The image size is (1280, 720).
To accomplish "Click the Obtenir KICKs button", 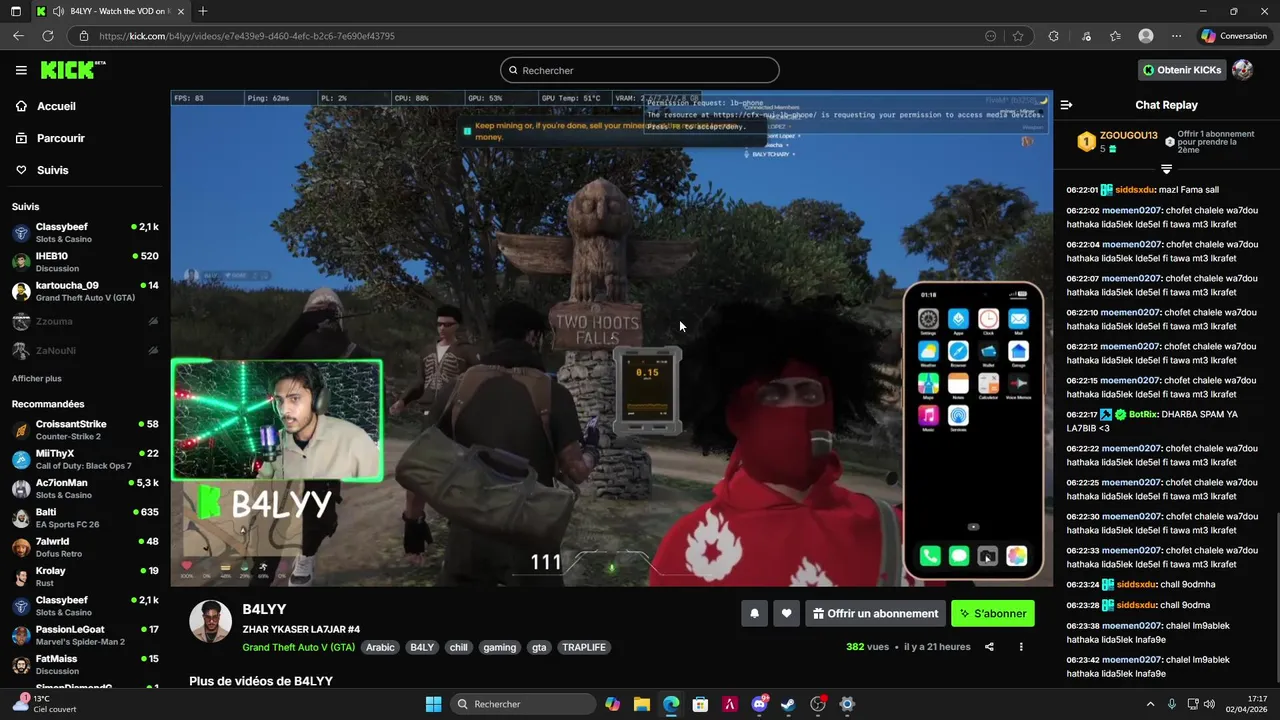I will [x=1182, y=70].
